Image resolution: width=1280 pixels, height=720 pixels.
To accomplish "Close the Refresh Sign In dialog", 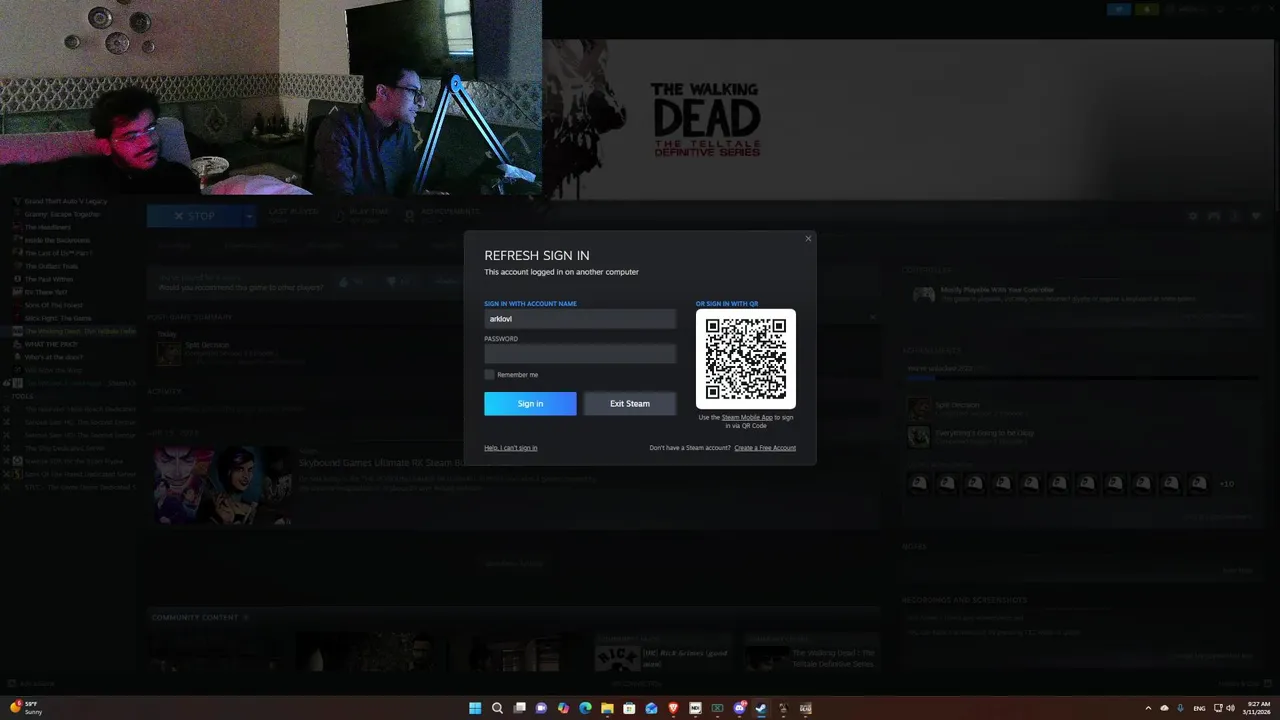I will click(x=808, y=238).
